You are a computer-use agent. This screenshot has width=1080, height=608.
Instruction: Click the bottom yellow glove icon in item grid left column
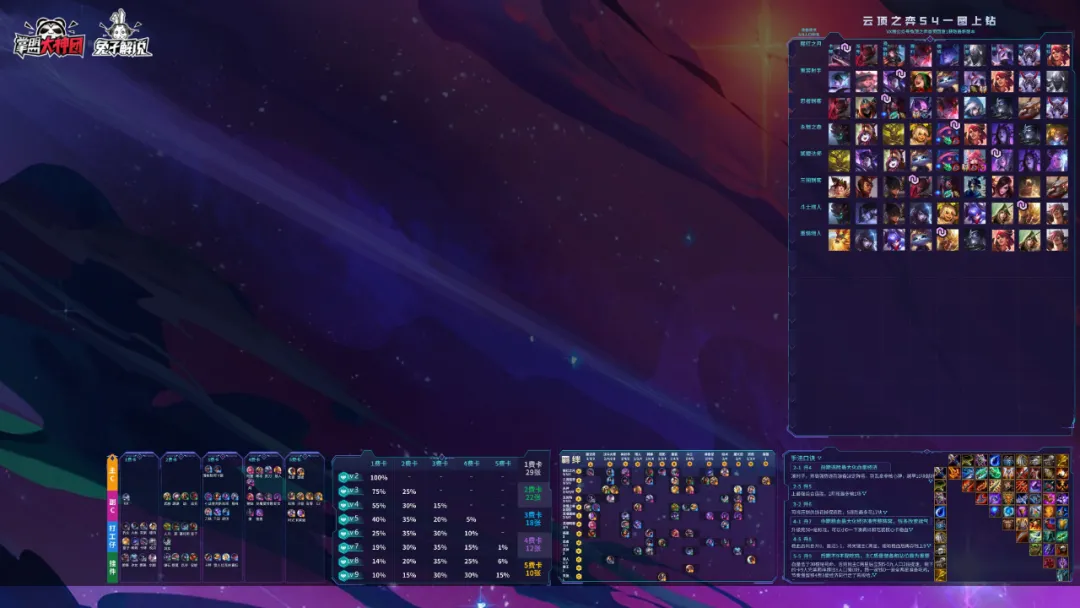pyautogui.click(x=940, y=574)
